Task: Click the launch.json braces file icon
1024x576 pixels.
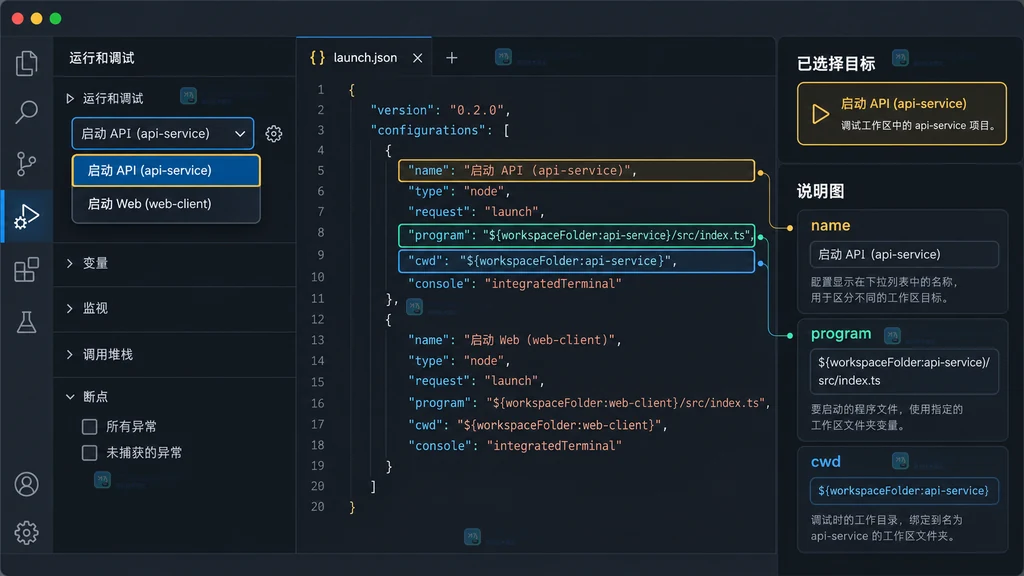Action: (317, 57)
